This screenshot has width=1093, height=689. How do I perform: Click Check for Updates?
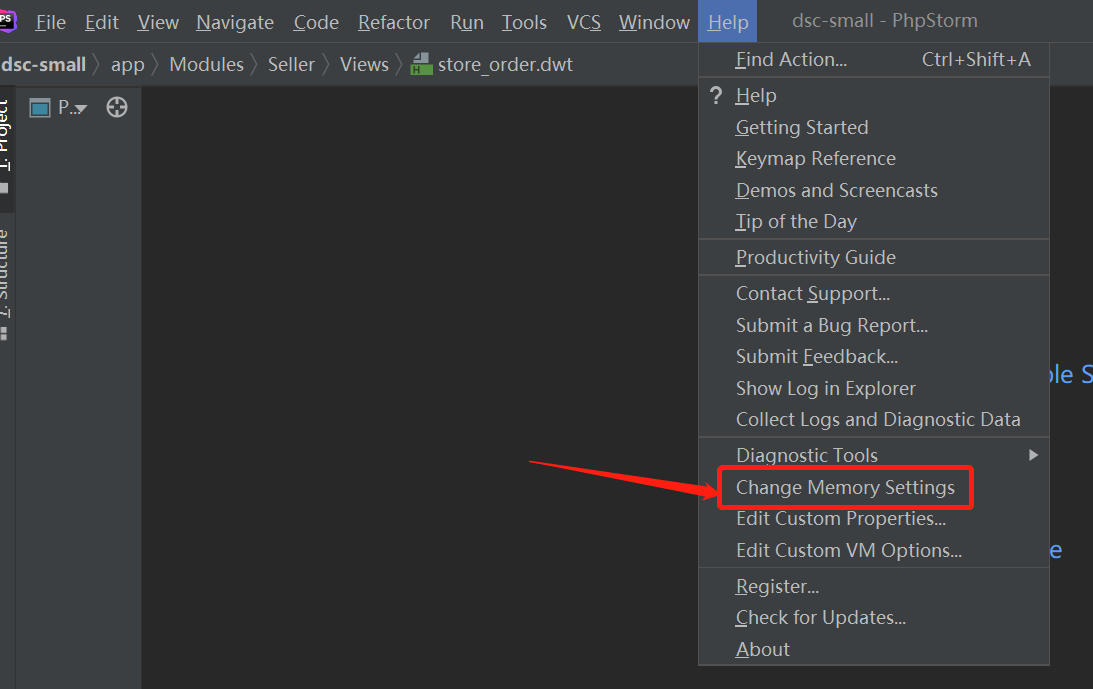point(820,617)
